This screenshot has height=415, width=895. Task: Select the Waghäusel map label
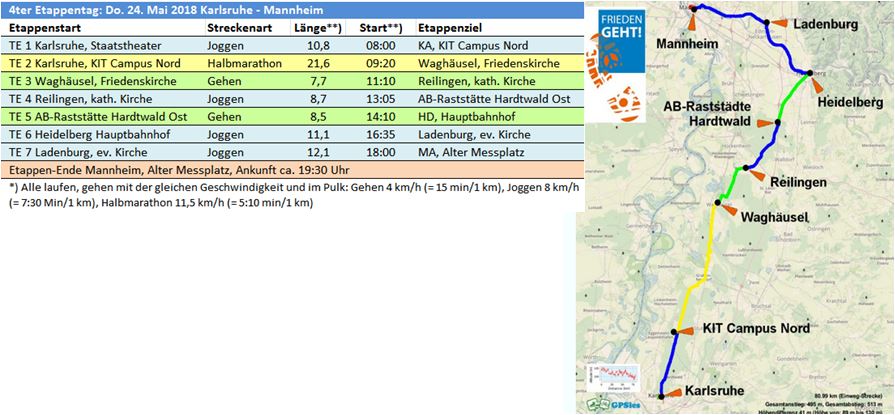[776, 217]
